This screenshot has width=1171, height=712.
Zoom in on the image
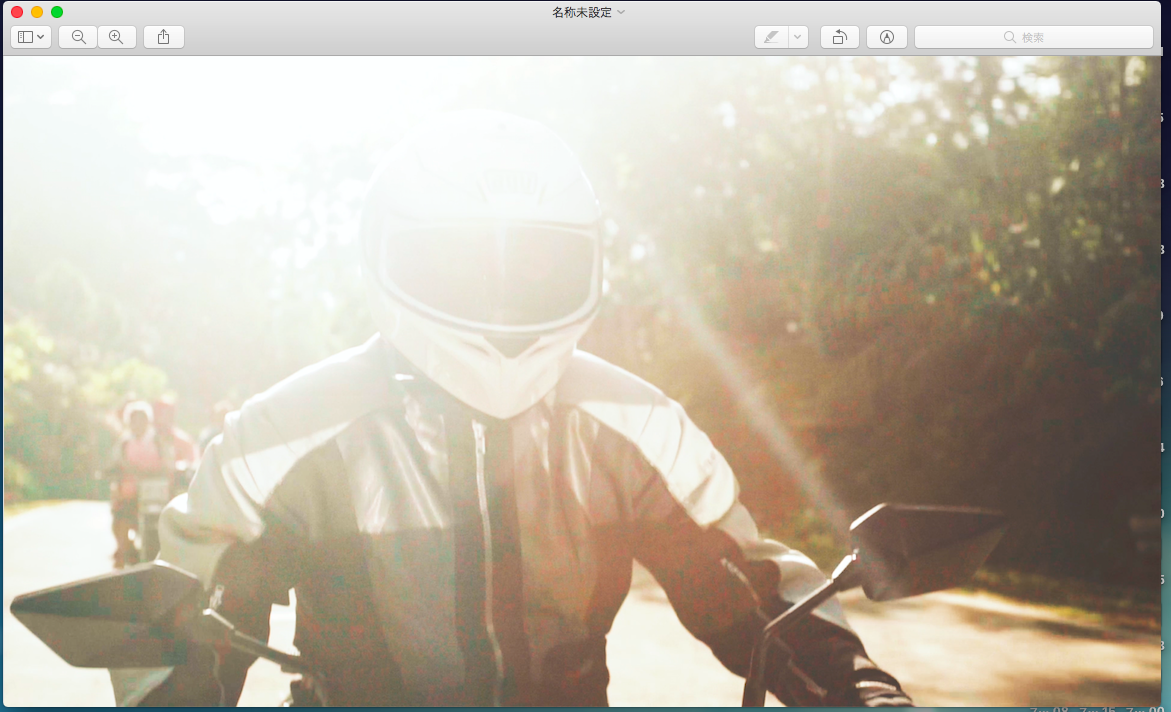click(117, 37)
